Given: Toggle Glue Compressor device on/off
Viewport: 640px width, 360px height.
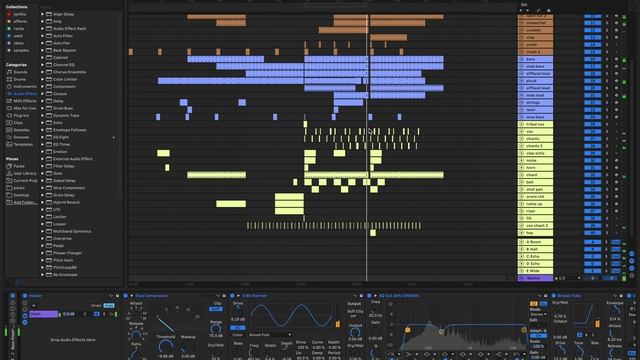Looking at the screenshot, I should pyautogui.click(x=126, y=296).
